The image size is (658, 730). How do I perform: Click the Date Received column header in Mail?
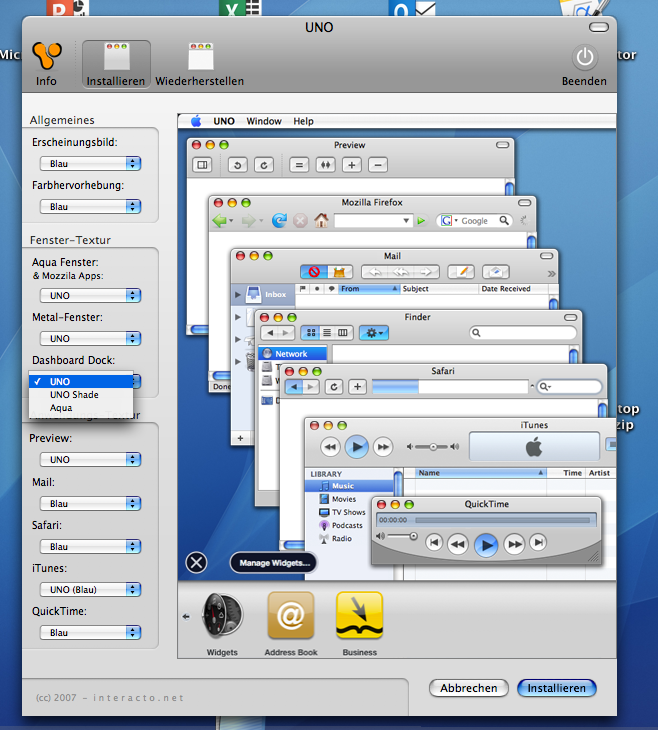[513, 289]
